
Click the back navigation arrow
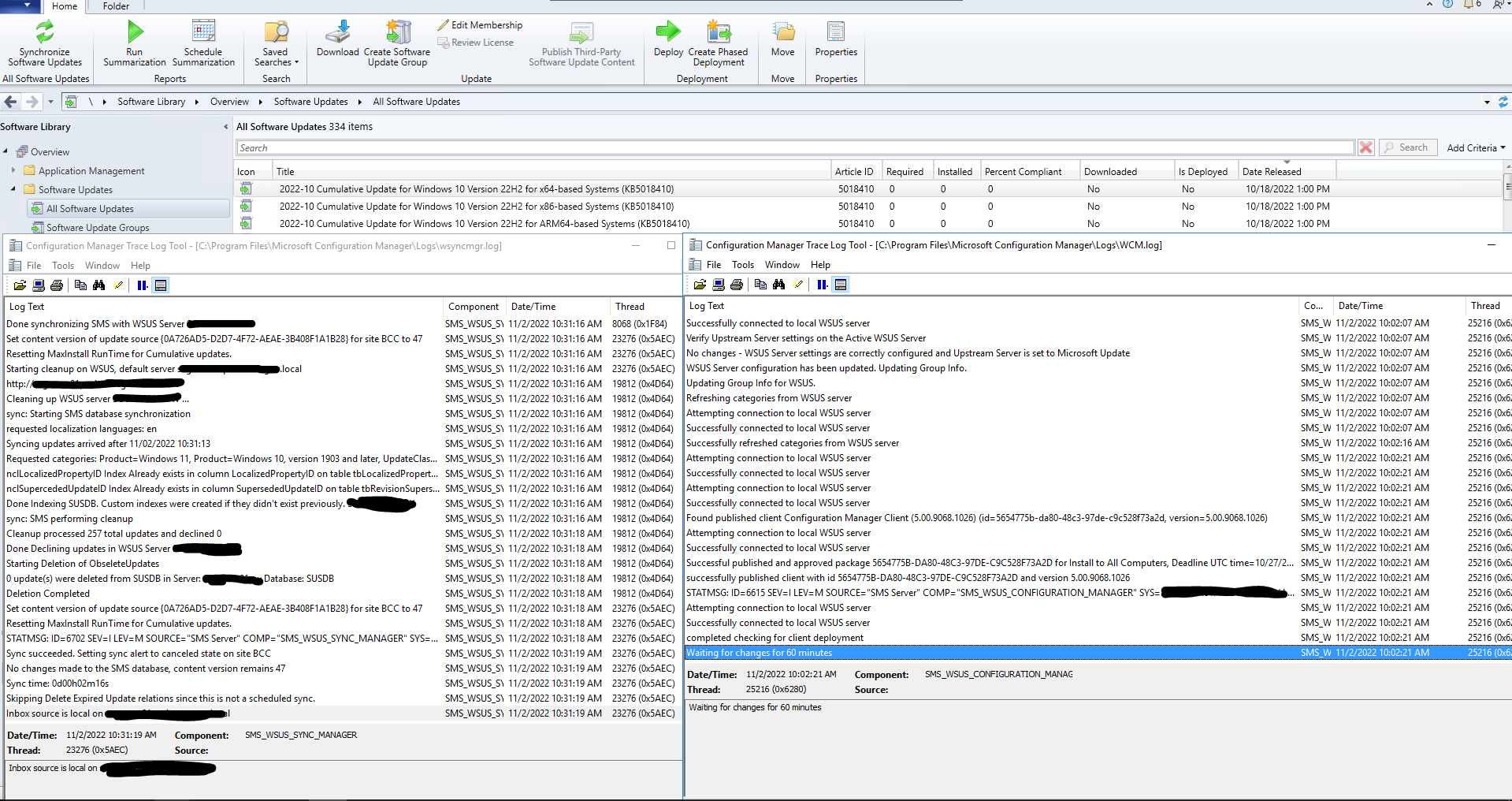[x=11, y=102]
